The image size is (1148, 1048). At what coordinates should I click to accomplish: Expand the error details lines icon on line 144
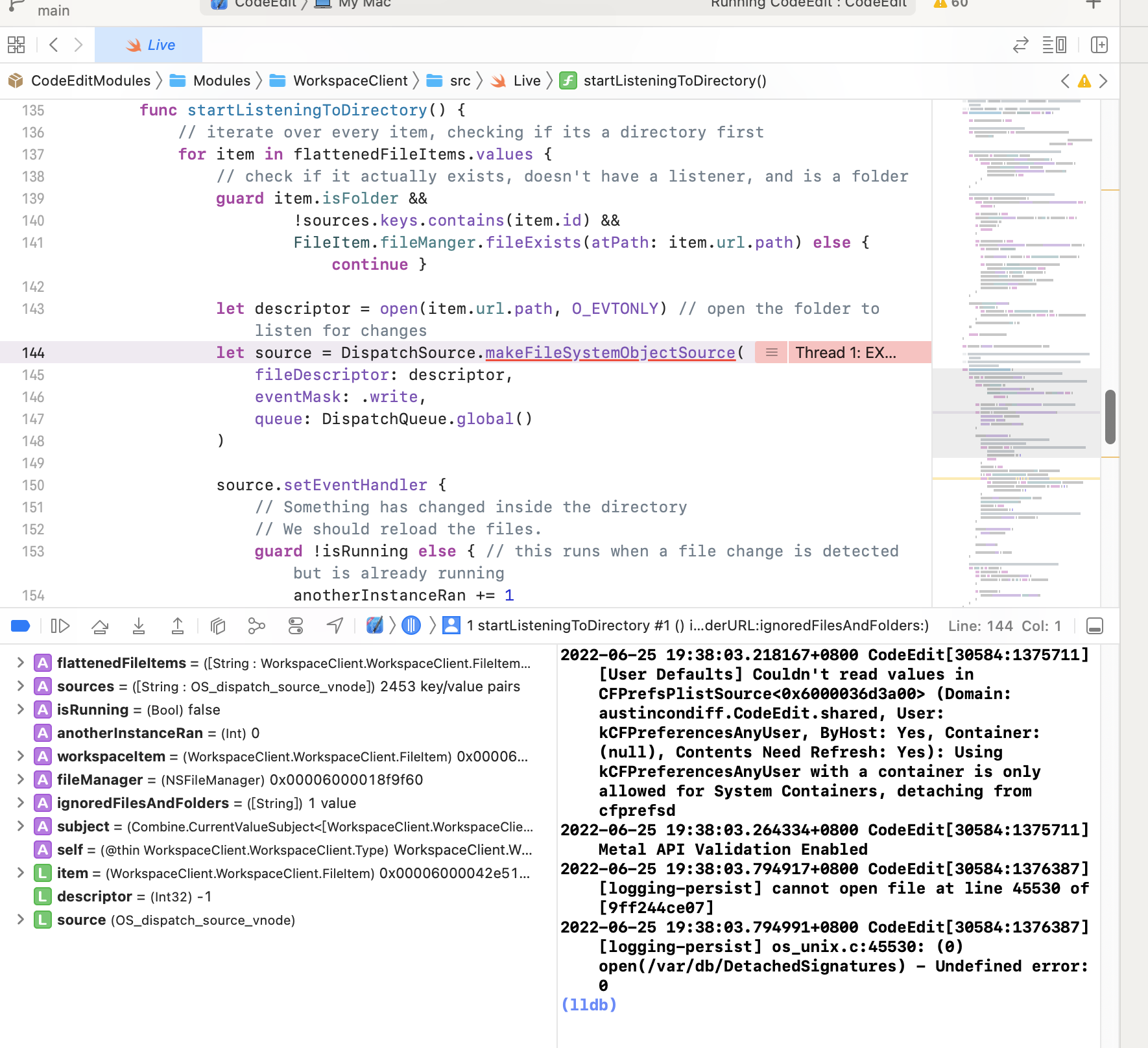[x=772, y=352]
